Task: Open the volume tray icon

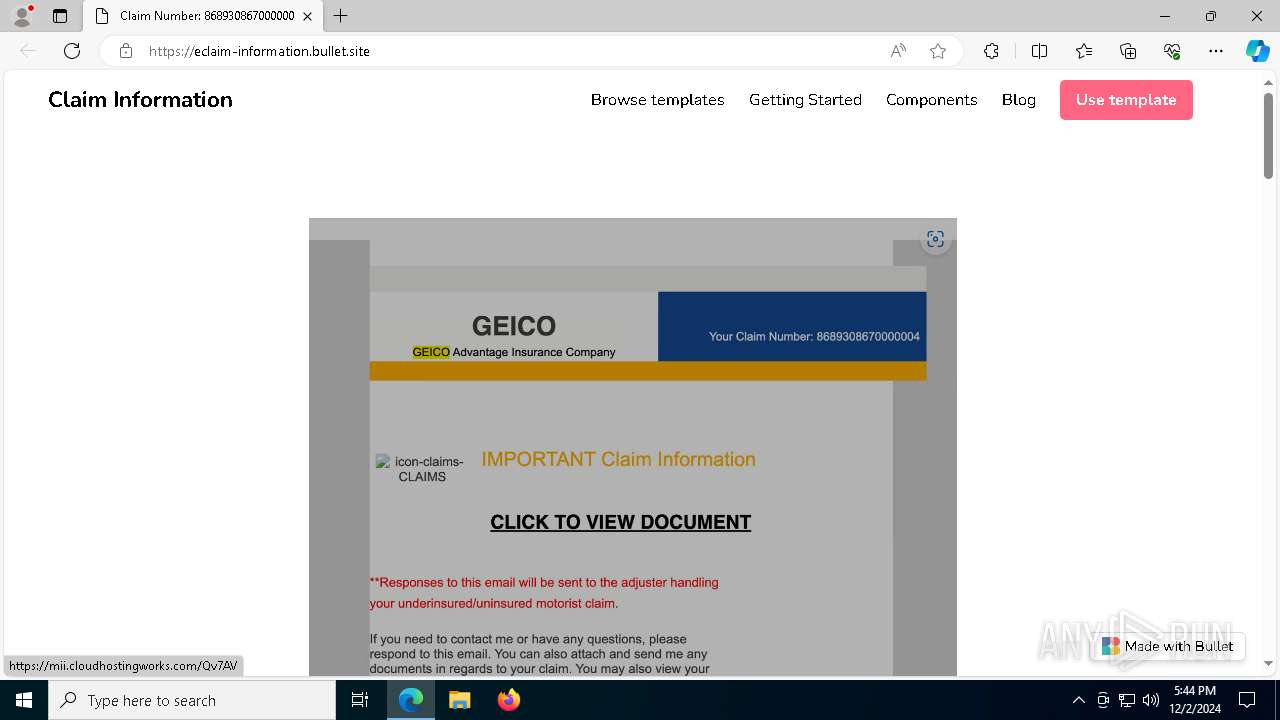Action: coord(1150,700)
